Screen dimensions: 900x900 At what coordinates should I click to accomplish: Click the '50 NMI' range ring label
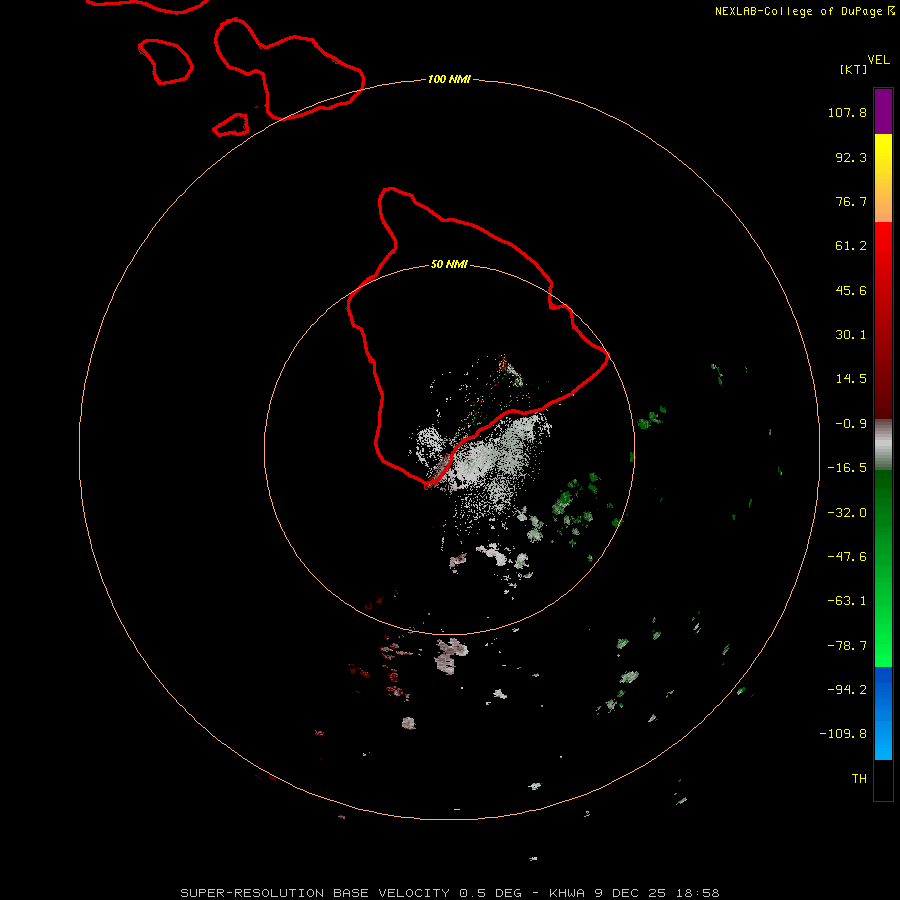pyautogui.click(x=449, y=264)
